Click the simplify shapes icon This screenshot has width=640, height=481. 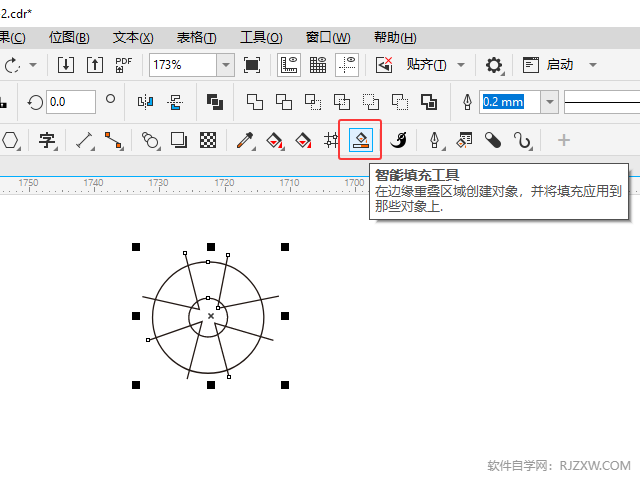tap(342, 102)
